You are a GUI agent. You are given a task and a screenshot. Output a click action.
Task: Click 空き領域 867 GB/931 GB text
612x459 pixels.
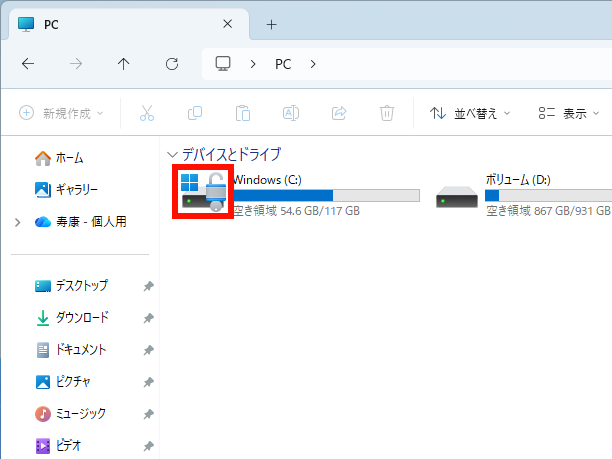[548, 211]
